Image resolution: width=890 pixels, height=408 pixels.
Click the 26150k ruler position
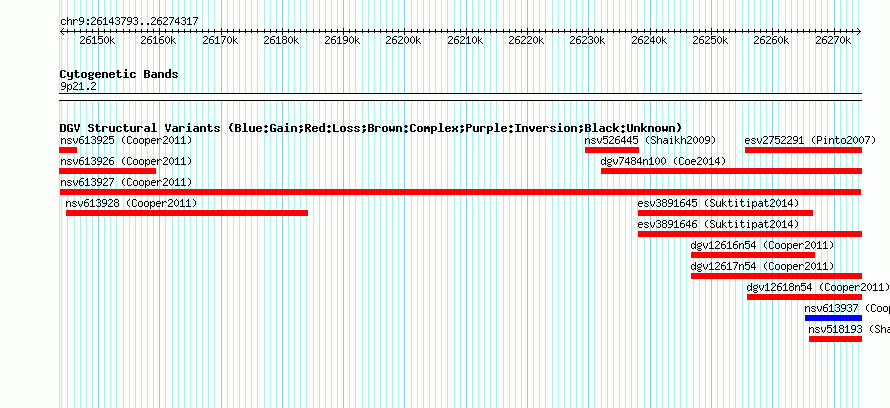coord(97,40)
